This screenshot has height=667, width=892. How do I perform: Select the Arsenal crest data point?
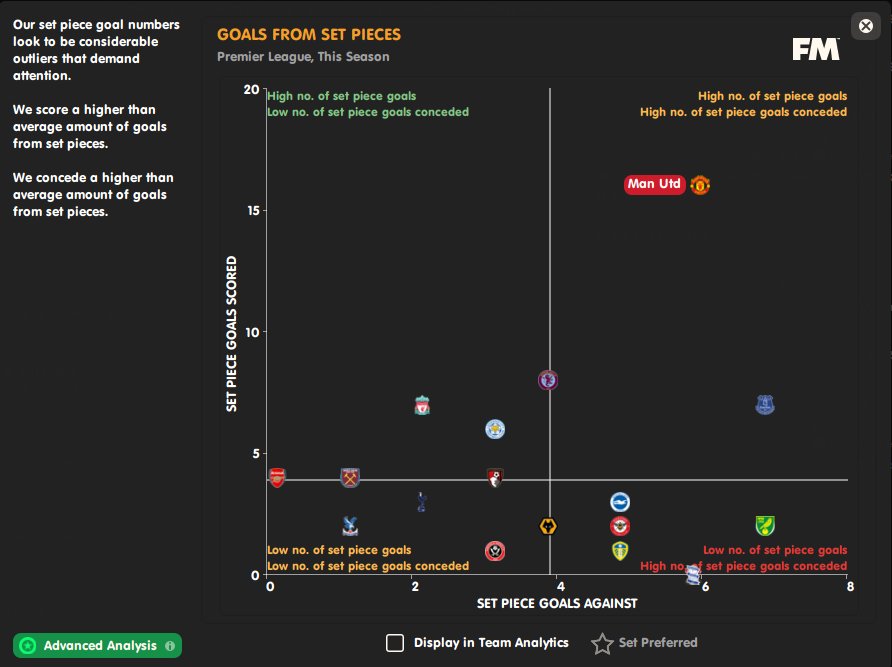pyautogui.click(x=277, y=477)
